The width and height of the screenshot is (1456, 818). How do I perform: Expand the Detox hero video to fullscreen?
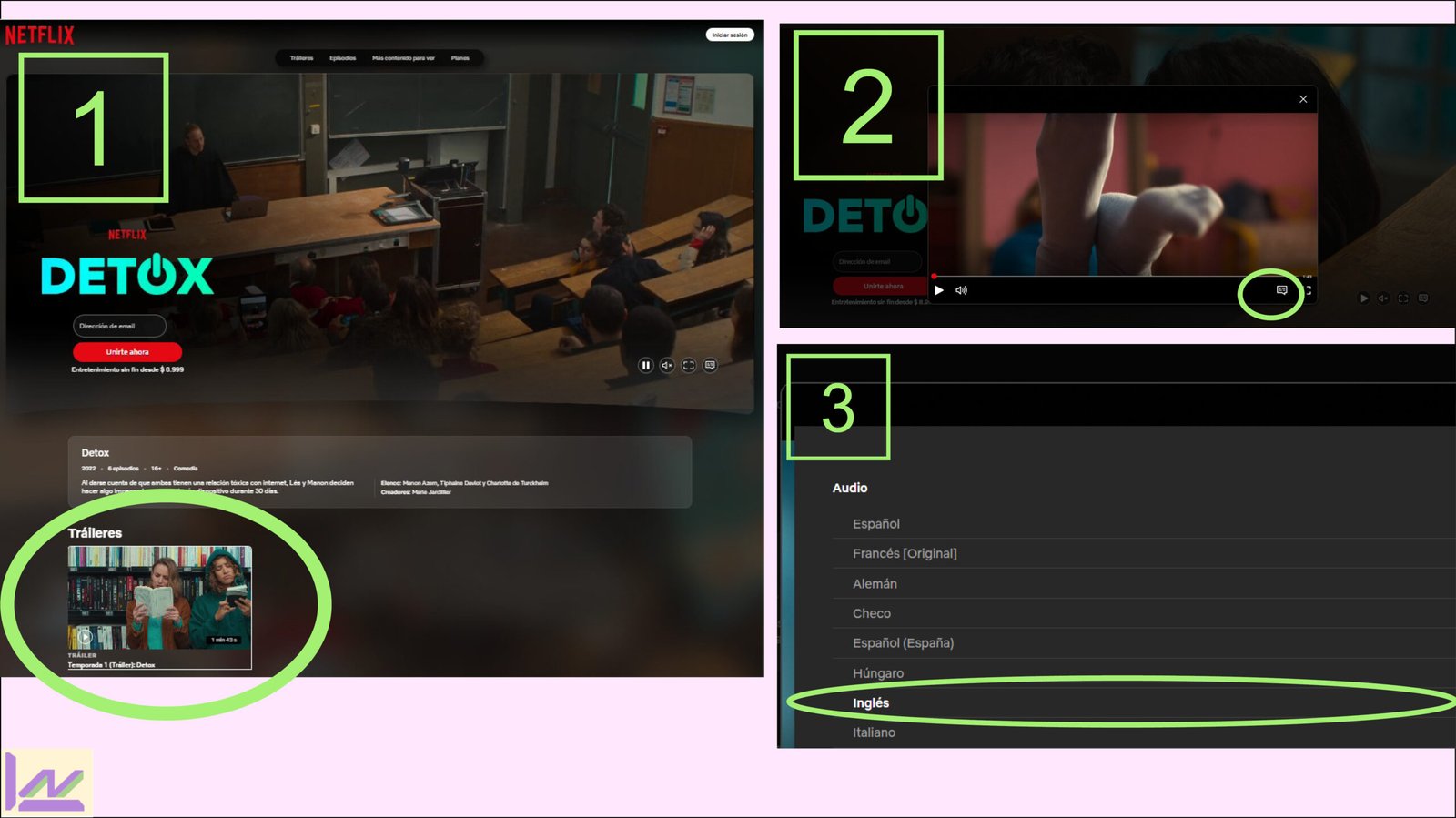[x=689, y=365]
